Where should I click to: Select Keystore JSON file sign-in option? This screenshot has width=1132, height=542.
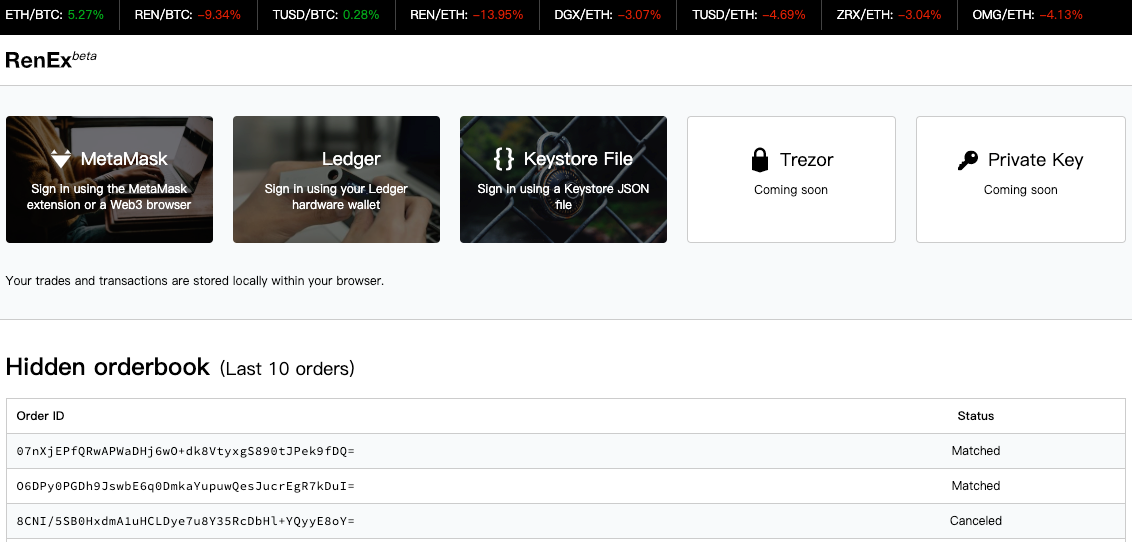pos(563,180)
